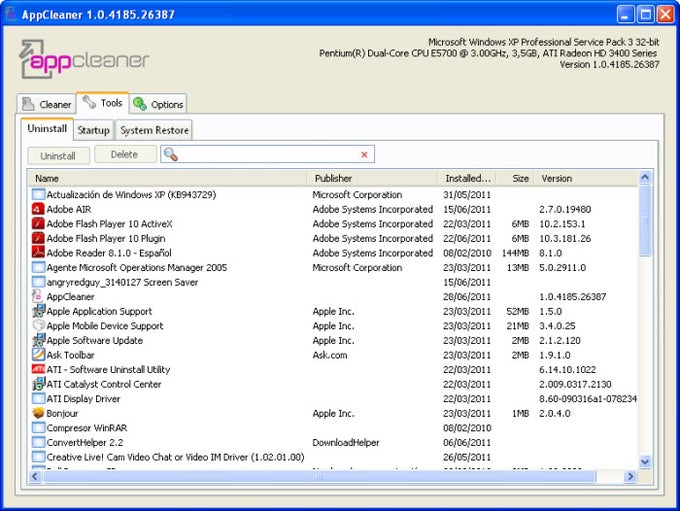Click the AppCleaner entry icon in list

coord(38,297)
